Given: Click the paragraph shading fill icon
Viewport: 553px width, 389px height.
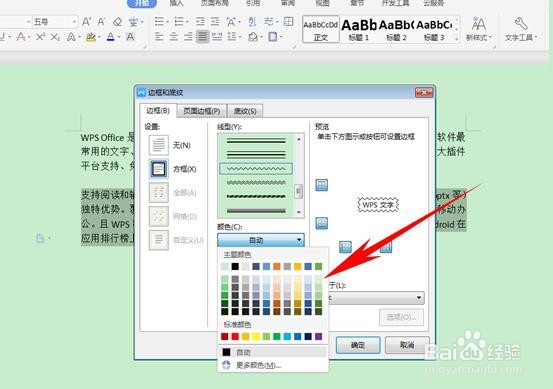Looking at the screenshot, I should [x=253, y=36].
